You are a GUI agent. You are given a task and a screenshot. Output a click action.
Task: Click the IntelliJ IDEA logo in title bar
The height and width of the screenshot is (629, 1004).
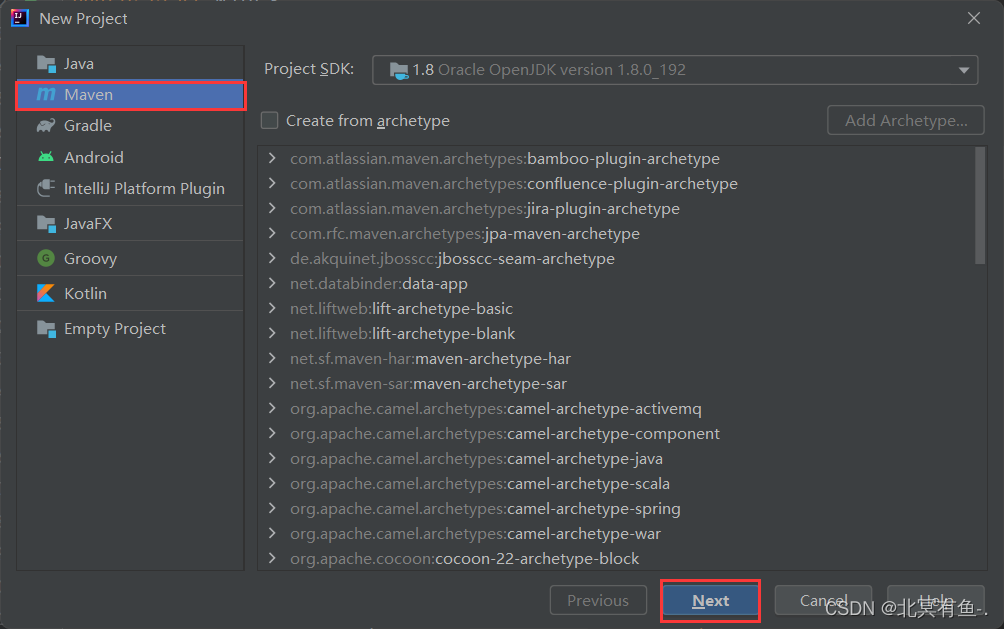click(20, 18)
